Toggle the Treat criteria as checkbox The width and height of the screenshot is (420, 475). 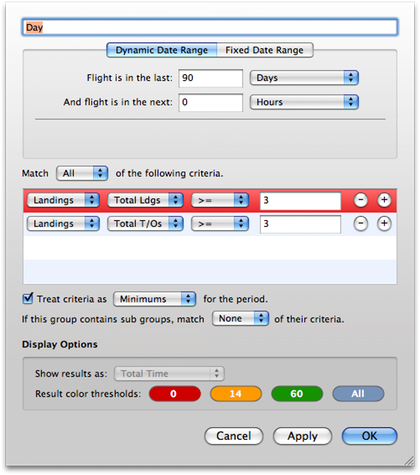(x=28, y=298)
